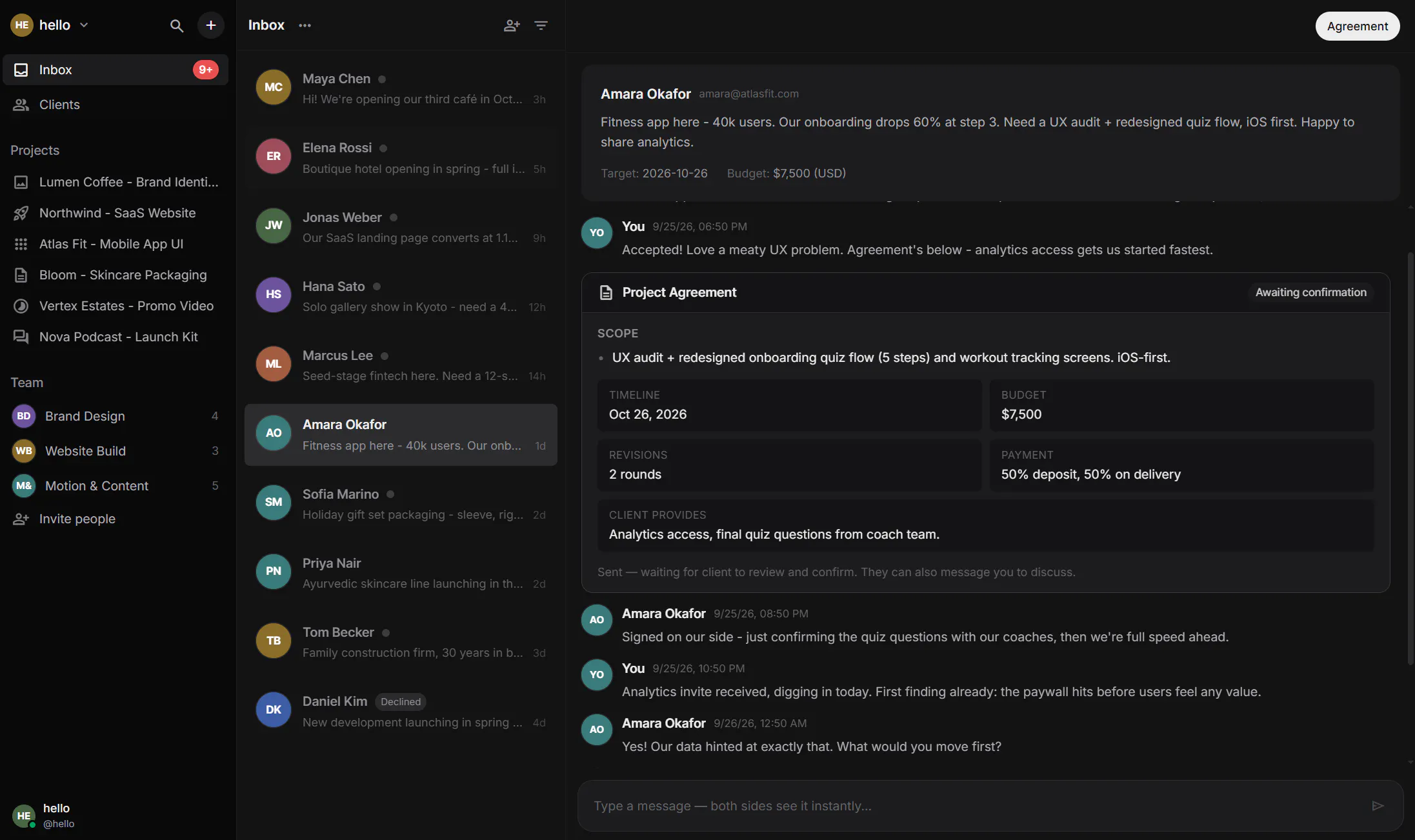Click the Project Agreement document icon
This screenshot has width=1415, height=840.
(606, 292)
